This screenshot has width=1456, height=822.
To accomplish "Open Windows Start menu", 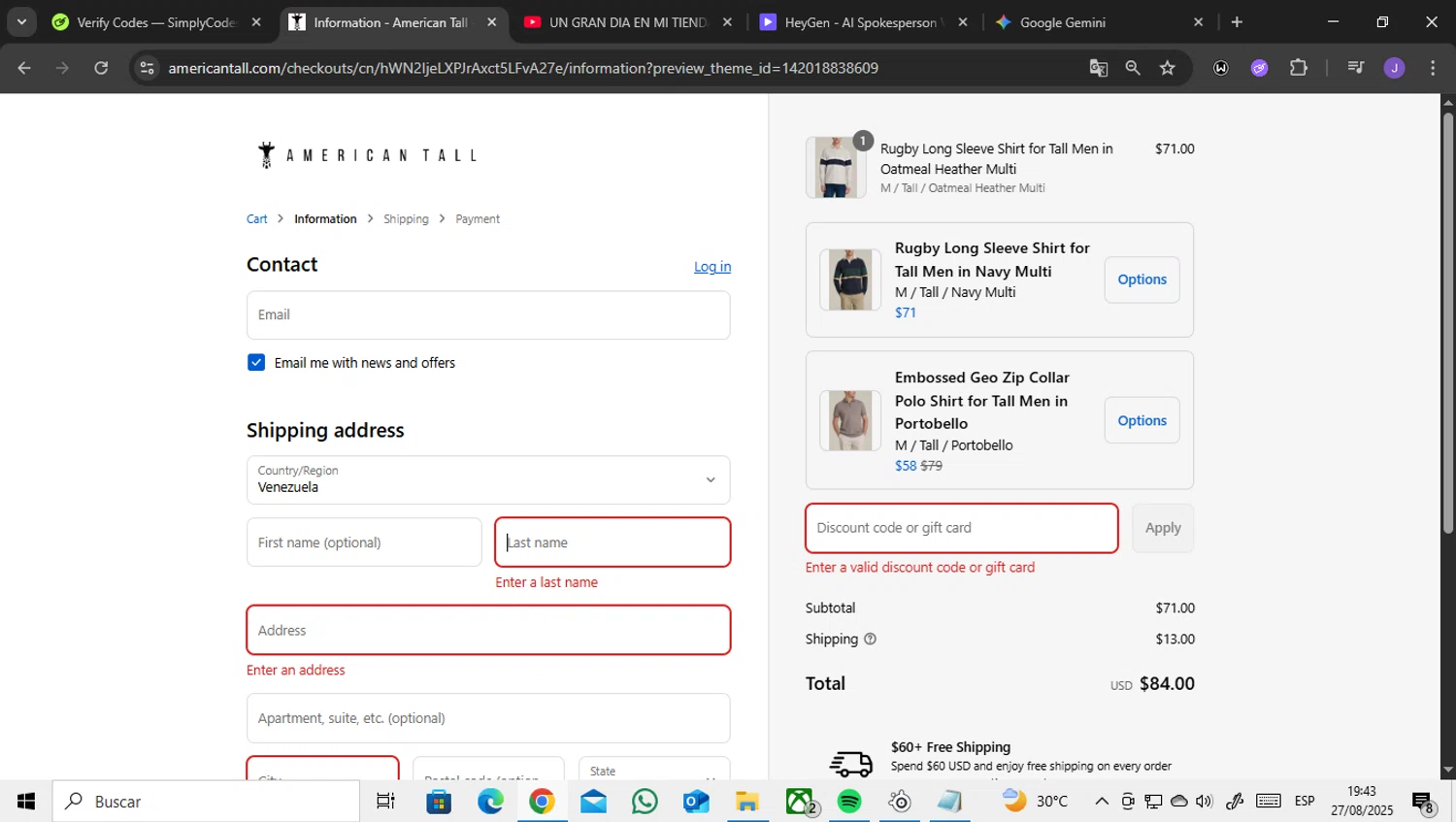I will tap(26, 802).
